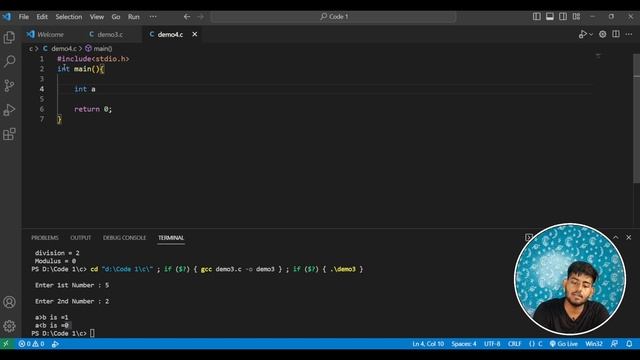This screenshot has height=360, width=640.
Task: Change the C language mode in status bar
Action: coord(540,344)
